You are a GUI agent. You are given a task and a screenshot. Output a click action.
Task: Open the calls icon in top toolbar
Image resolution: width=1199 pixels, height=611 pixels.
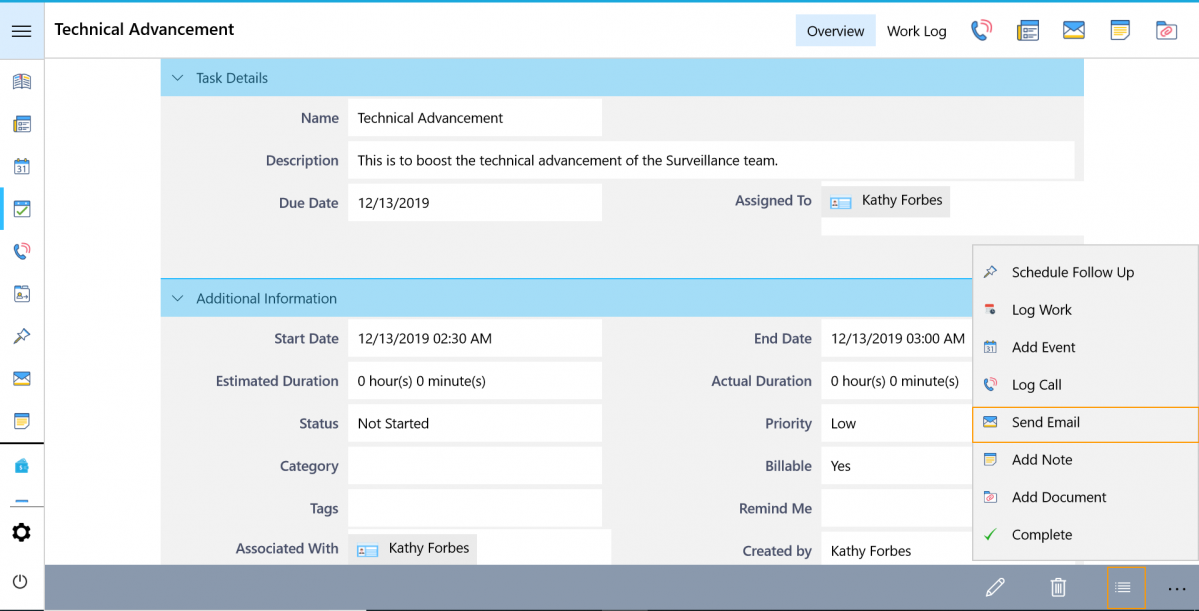[981, 31]
